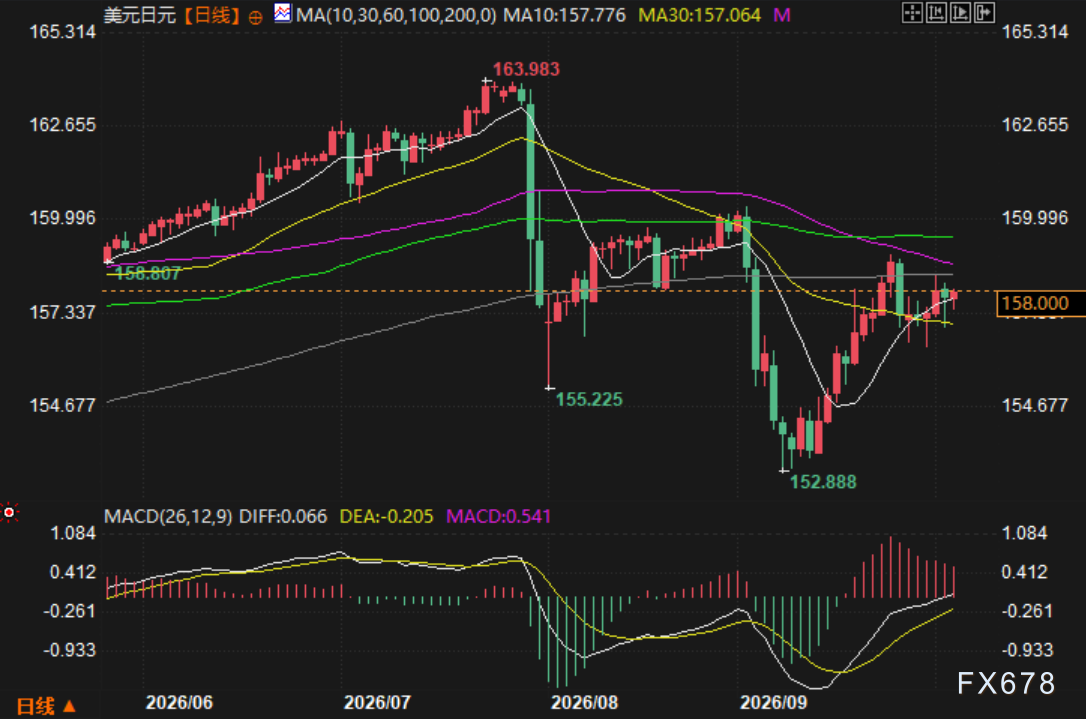Click 157.337 on the left price axis
Viewport: 1086px width, 719px height.
[62, 312]
